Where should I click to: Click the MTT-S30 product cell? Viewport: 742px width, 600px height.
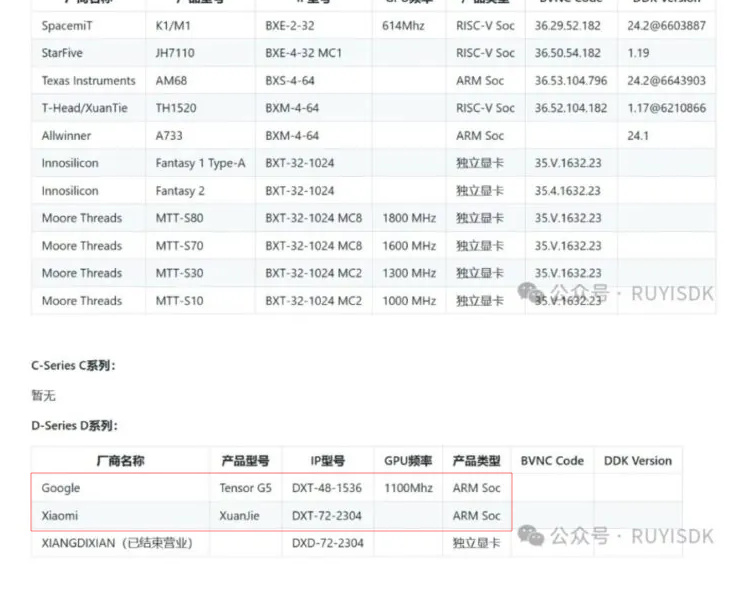pos(179,274)
